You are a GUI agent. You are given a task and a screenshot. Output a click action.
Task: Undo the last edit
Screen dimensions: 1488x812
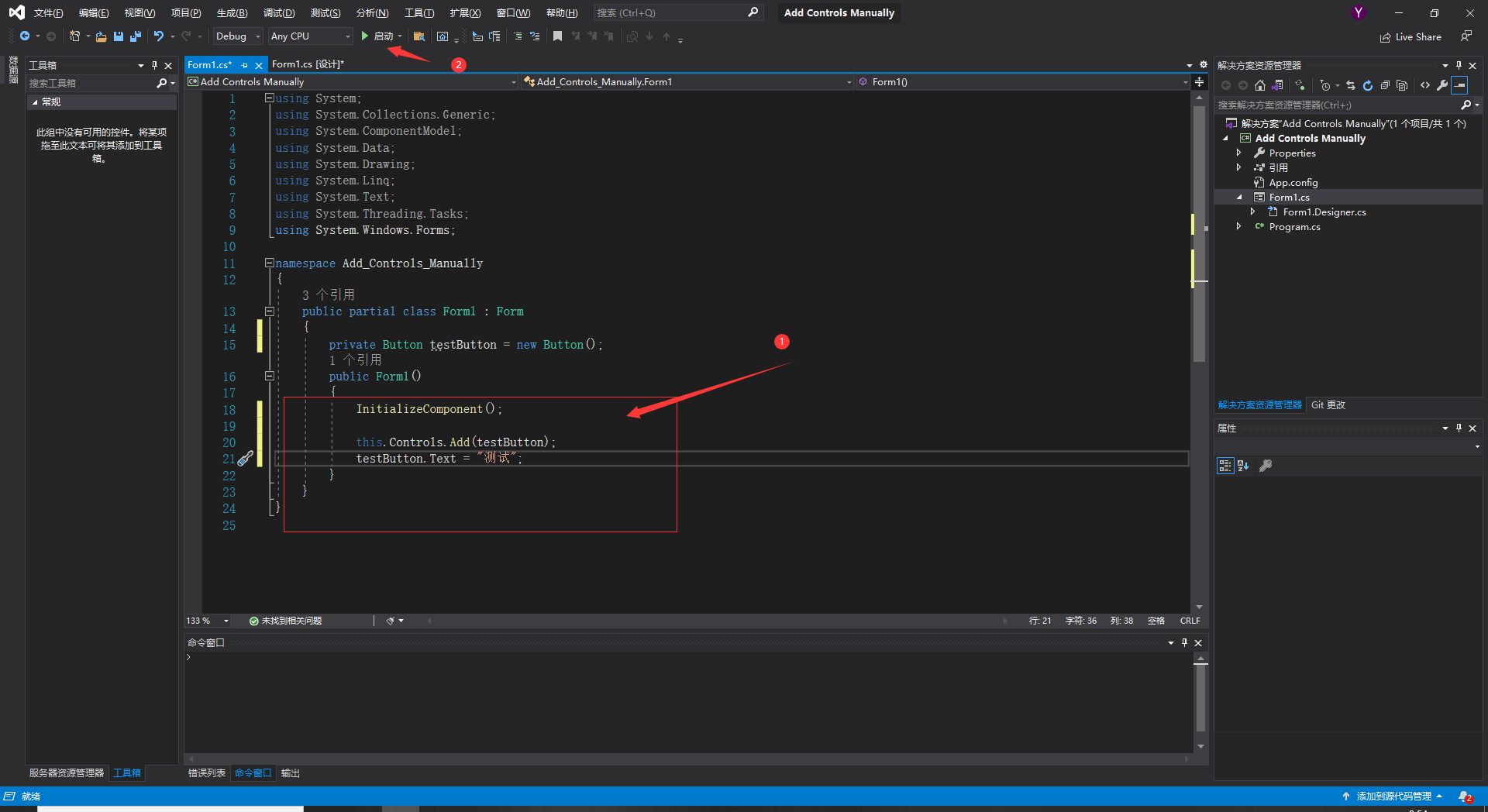click(x=159, y=36)
